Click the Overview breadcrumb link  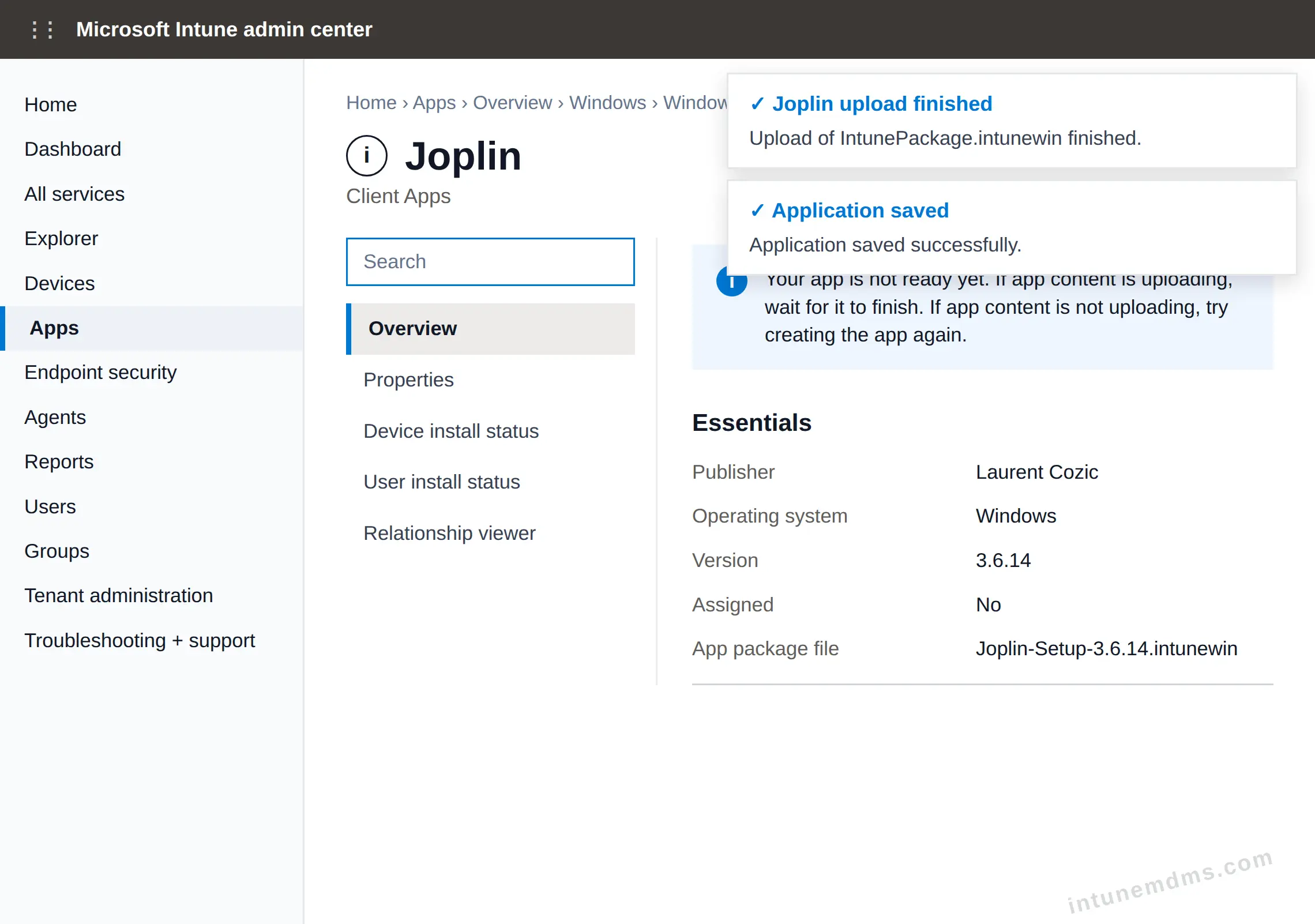click(512, 102)
